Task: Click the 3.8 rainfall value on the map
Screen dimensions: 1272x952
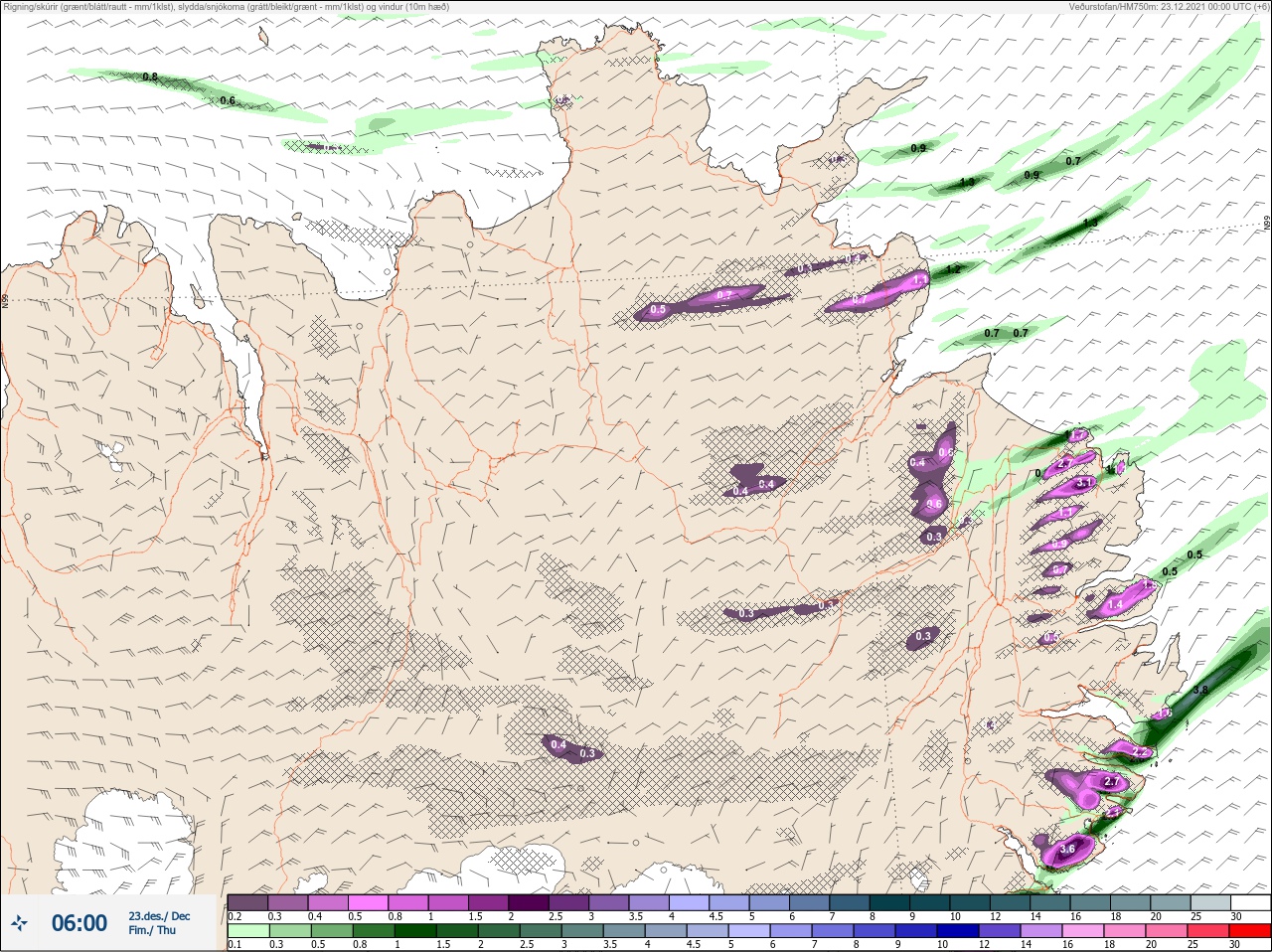Action: pyautogui.click(x=1199, y=690)
